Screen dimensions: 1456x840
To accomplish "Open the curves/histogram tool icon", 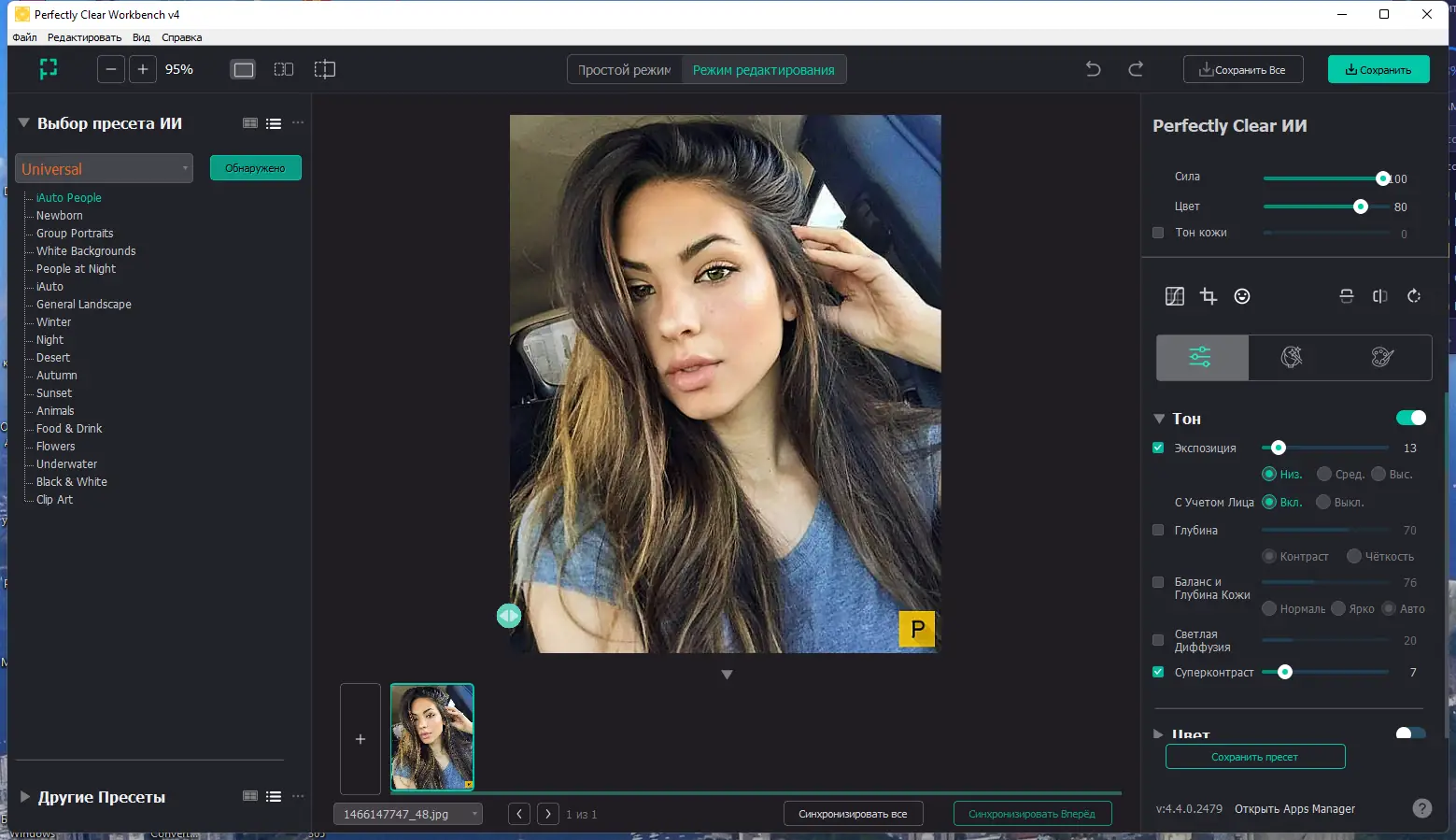I will 1175,296.
